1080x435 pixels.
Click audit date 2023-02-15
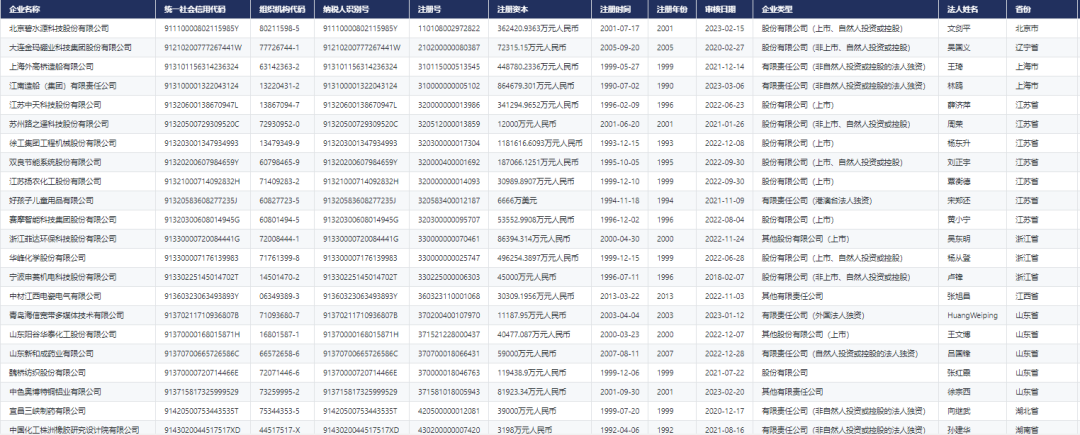pos(725,28)
